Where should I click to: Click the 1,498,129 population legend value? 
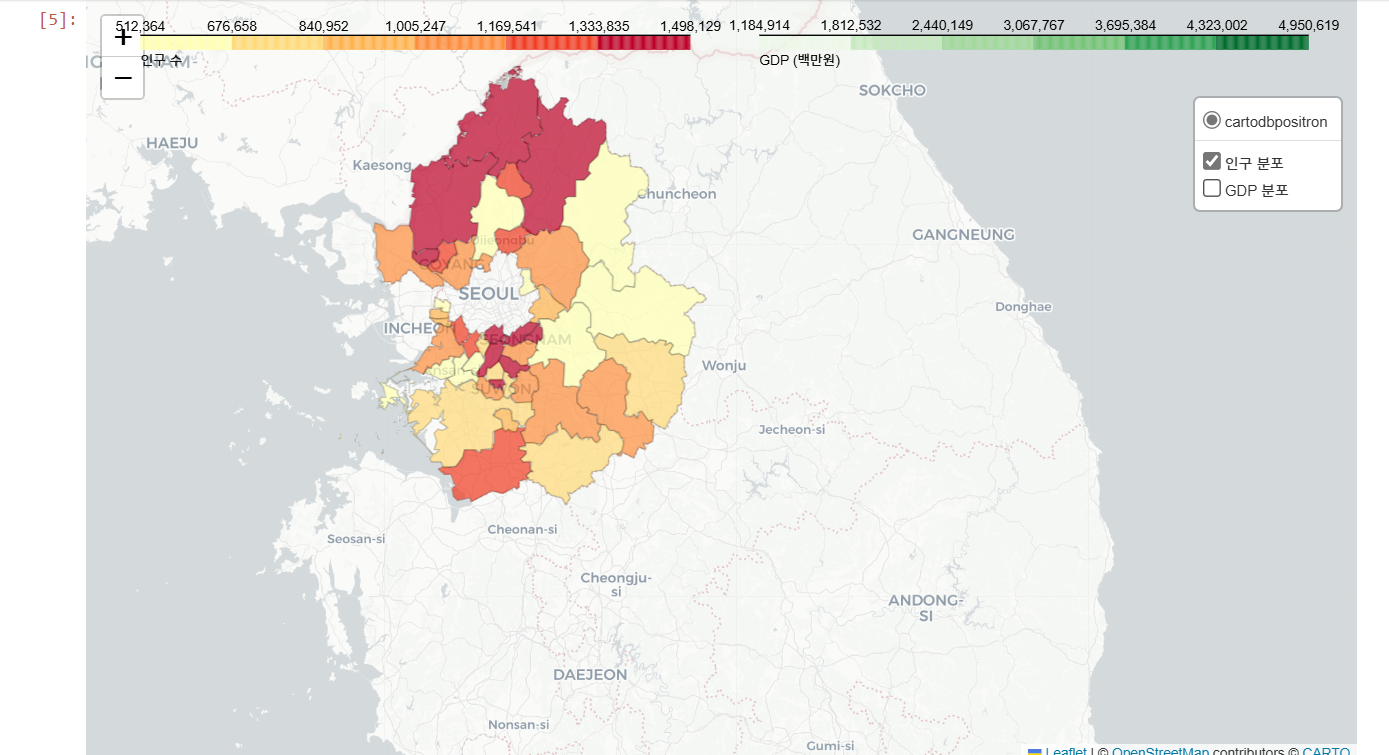tap(690, 26)
